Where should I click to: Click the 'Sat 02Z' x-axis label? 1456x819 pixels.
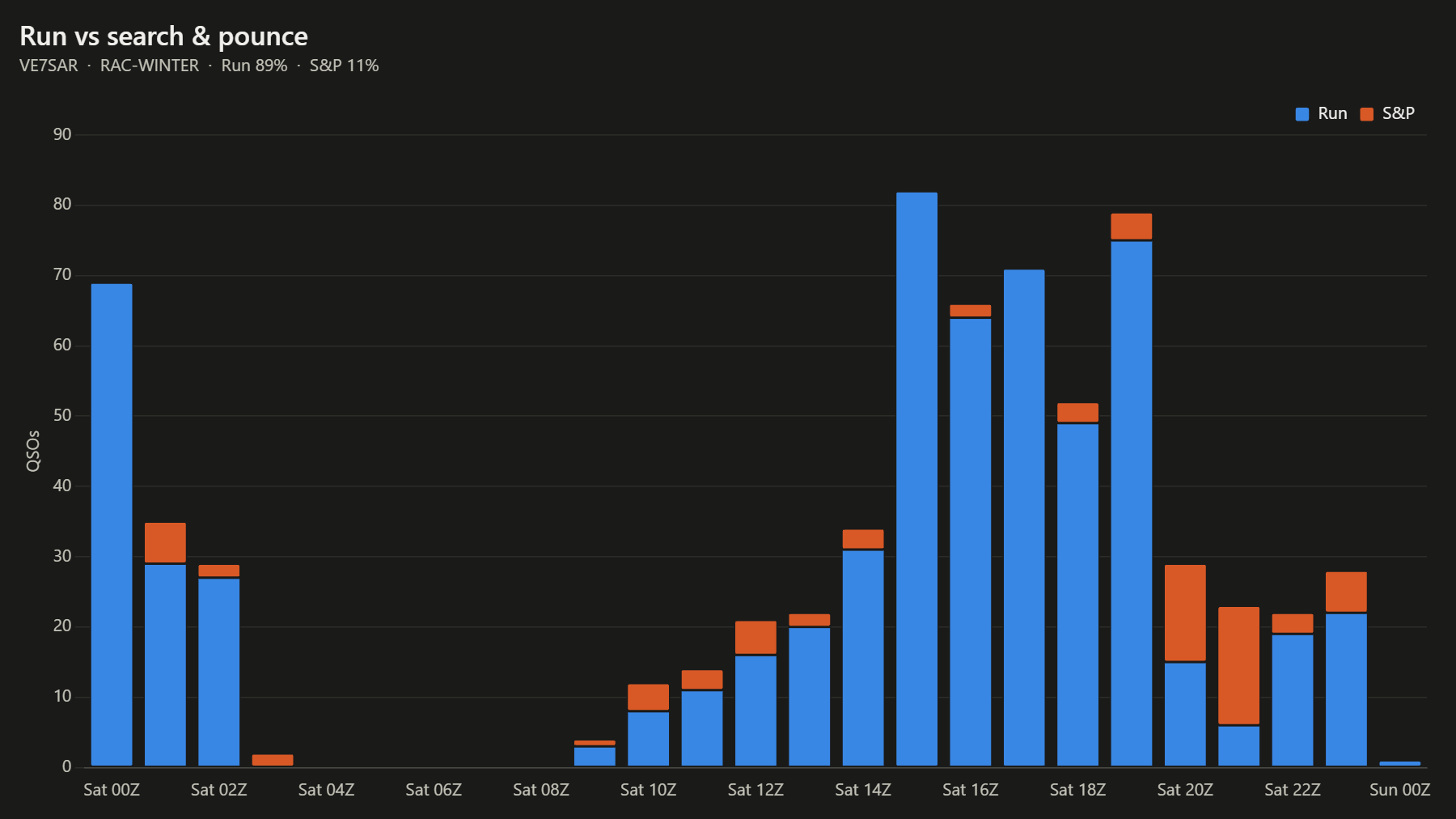coord(218,790)
